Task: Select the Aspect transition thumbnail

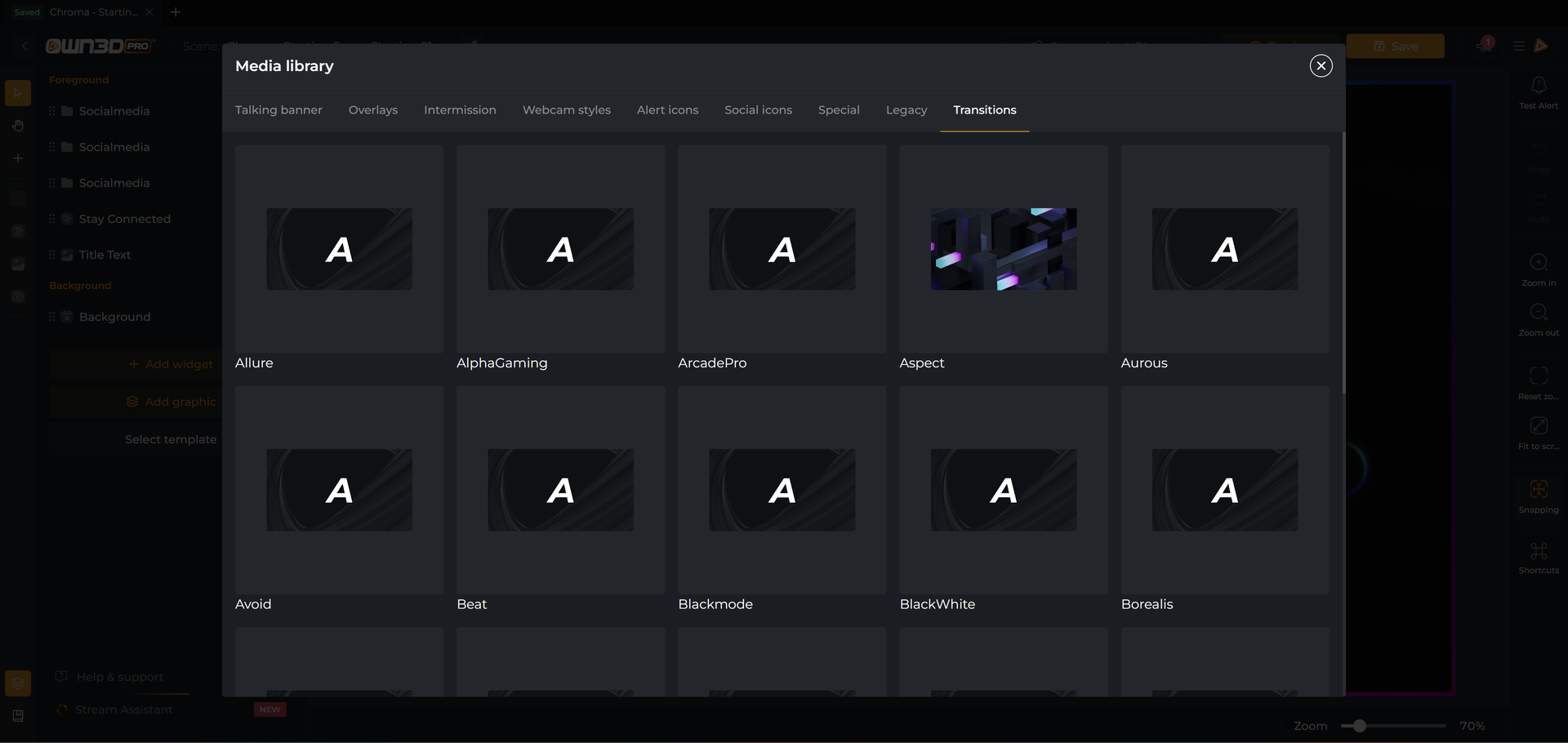Action: click(x=1003, y=249)
